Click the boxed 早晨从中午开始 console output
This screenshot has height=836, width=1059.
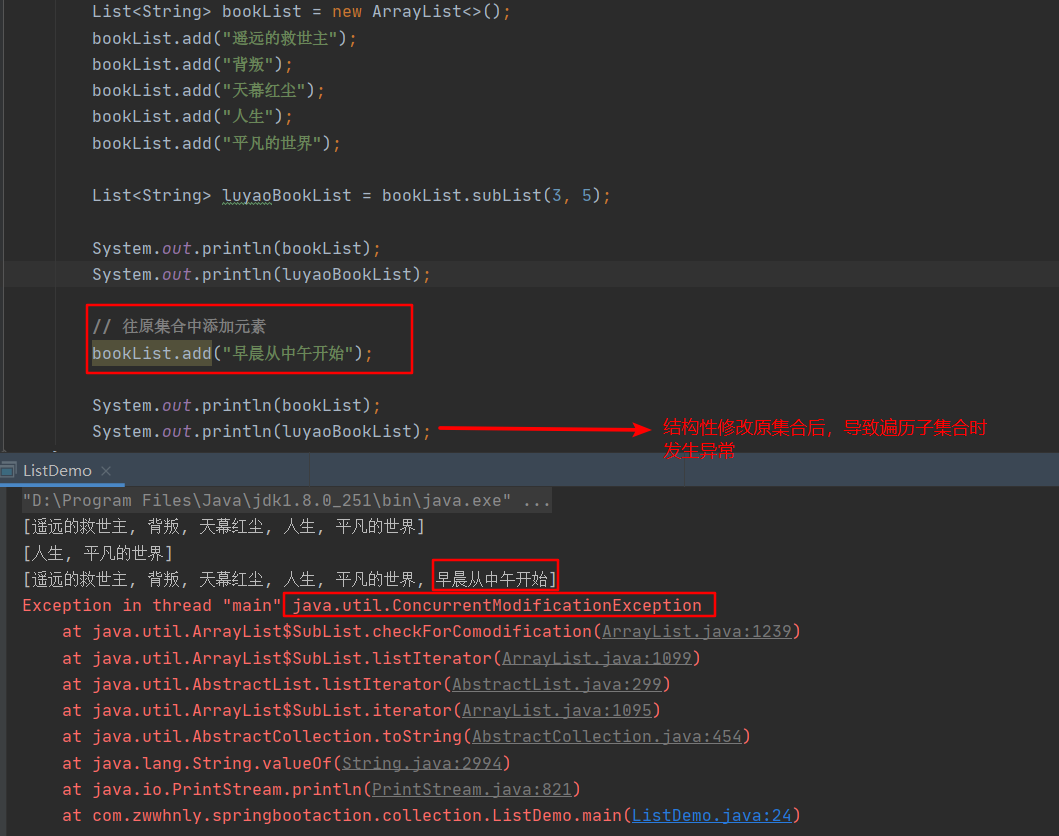495,576
